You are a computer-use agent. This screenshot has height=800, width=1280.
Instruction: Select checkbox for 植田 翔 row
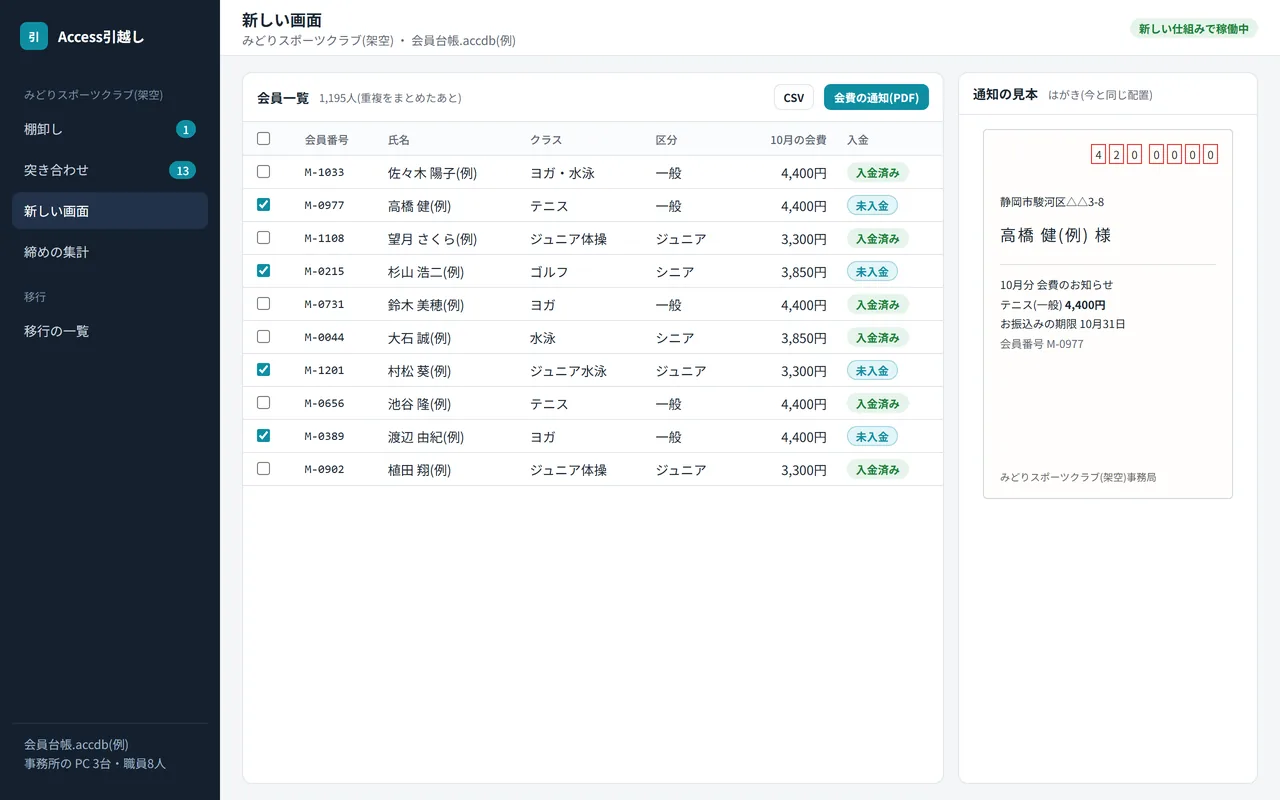point(263,469)
